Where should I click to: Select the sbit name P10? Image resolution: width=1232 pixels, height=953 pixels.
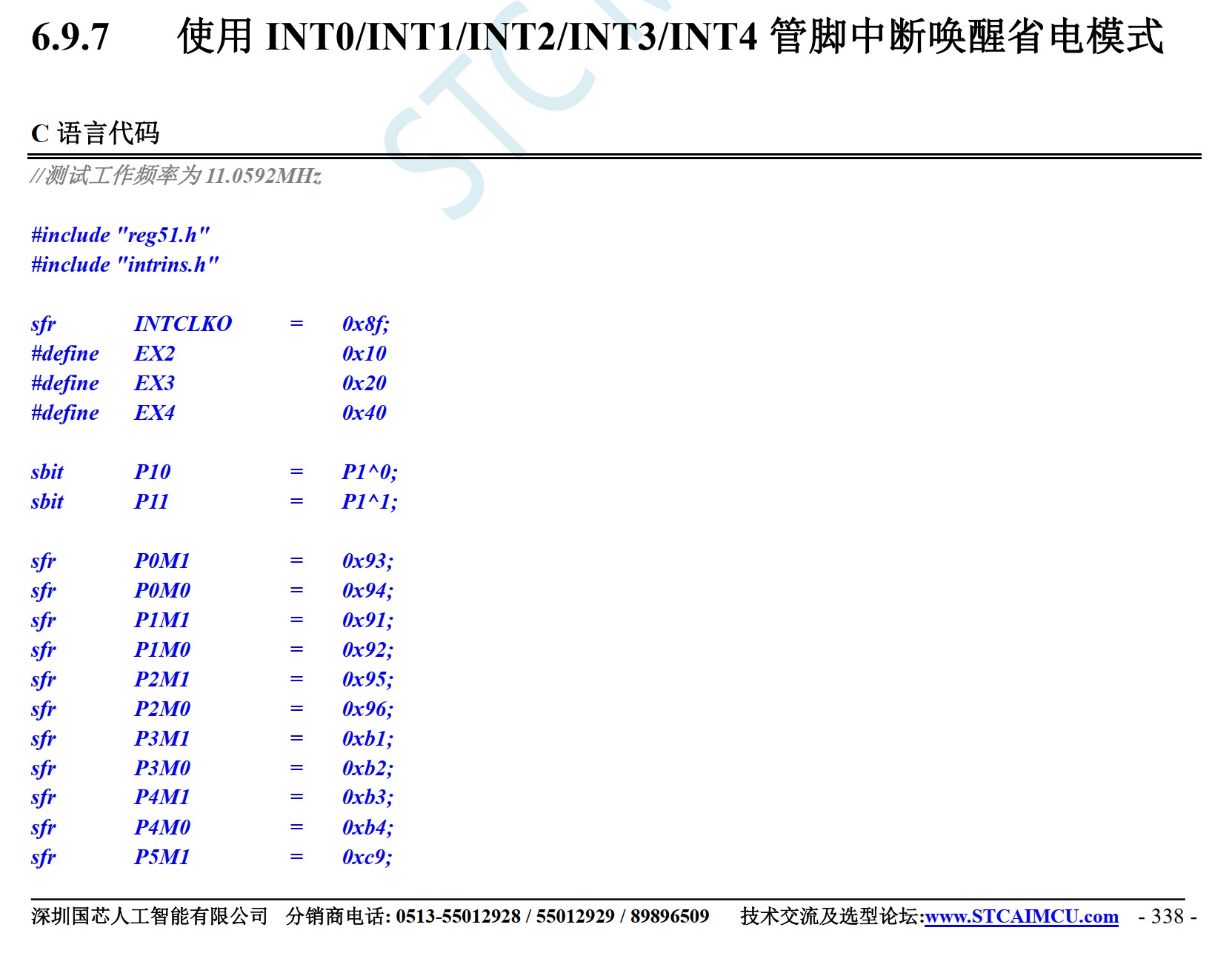[x=153, y=472]
